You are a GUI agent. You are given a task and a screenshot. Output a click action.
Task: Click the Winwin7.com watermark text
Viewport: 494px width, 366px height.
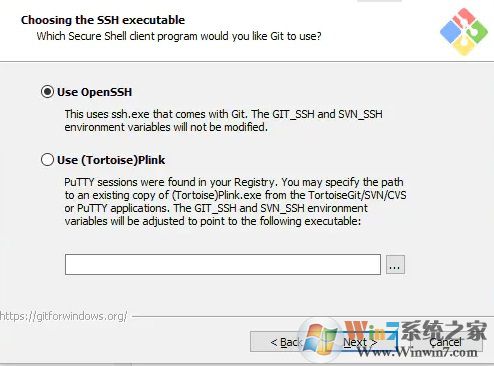click(418, 352)
